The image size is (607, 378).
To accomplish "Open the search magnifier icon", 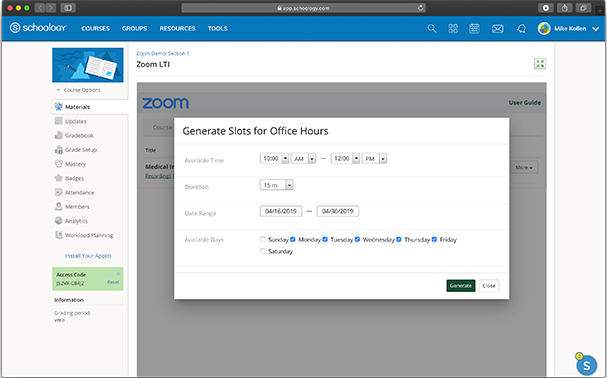I will 432,28.
